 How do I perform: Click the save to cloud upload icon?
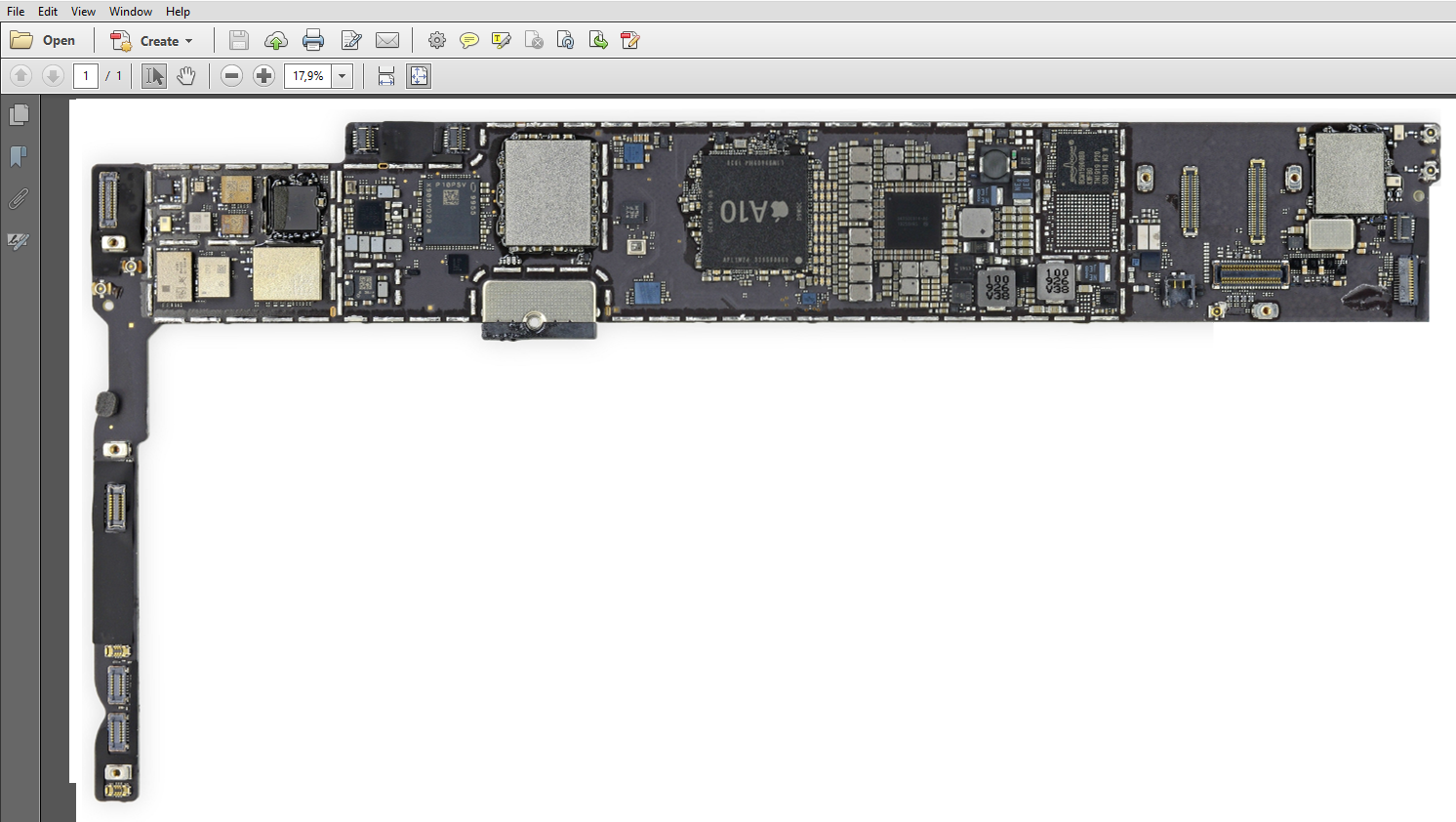[276, 40]
